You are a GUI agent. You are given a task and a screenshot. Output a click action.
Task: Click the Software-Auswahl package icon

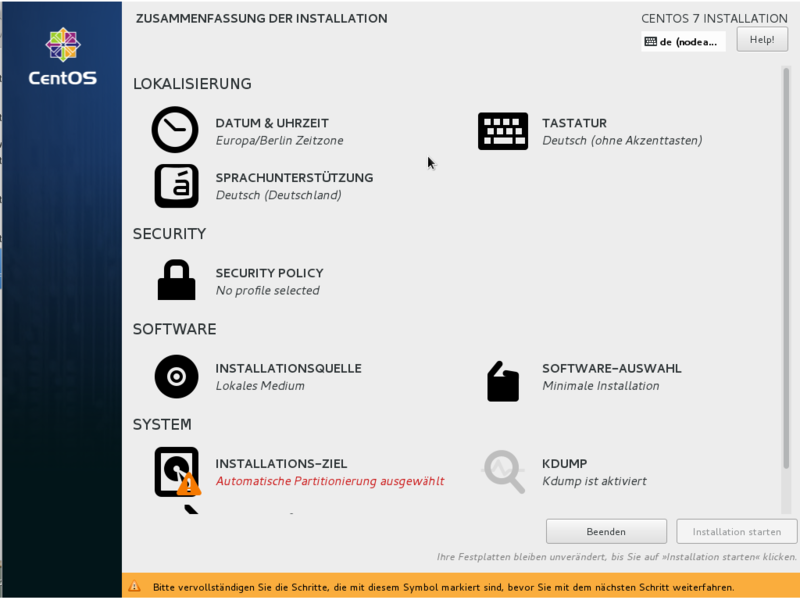click(503, 381)
